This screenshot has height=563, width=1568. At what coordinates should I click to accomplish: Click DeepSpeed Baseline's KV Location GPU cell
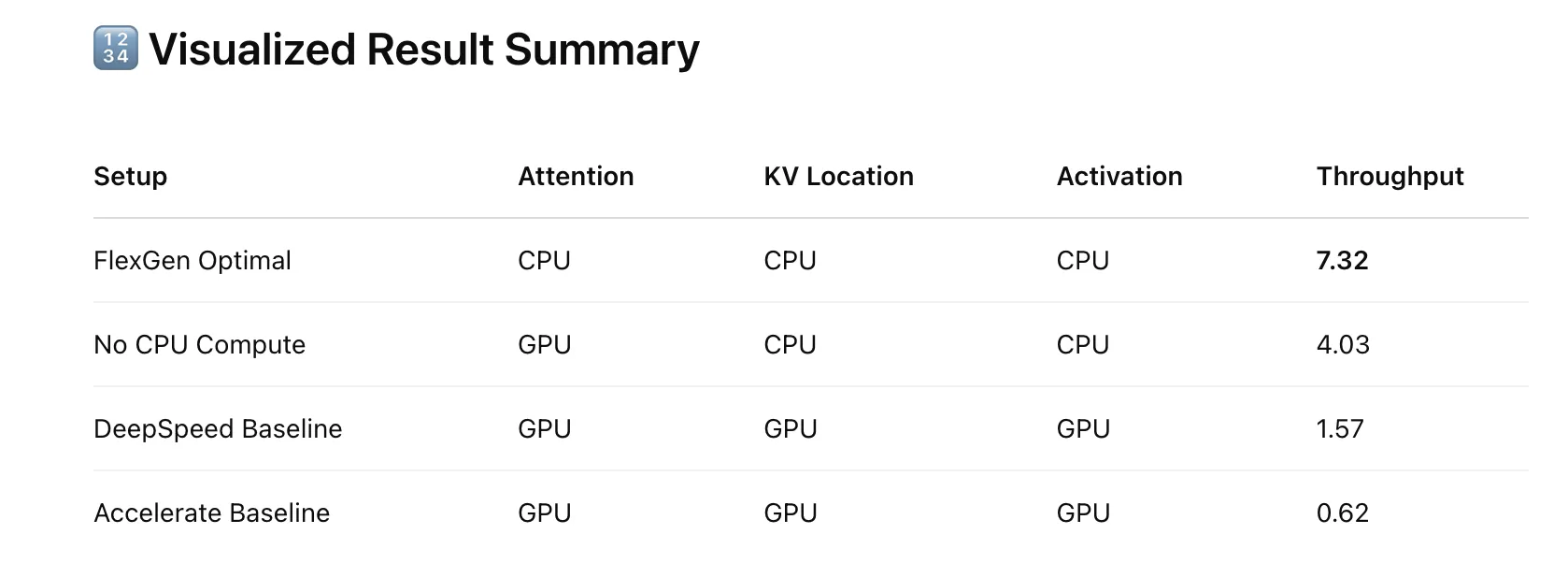click(x=791, y=428)
